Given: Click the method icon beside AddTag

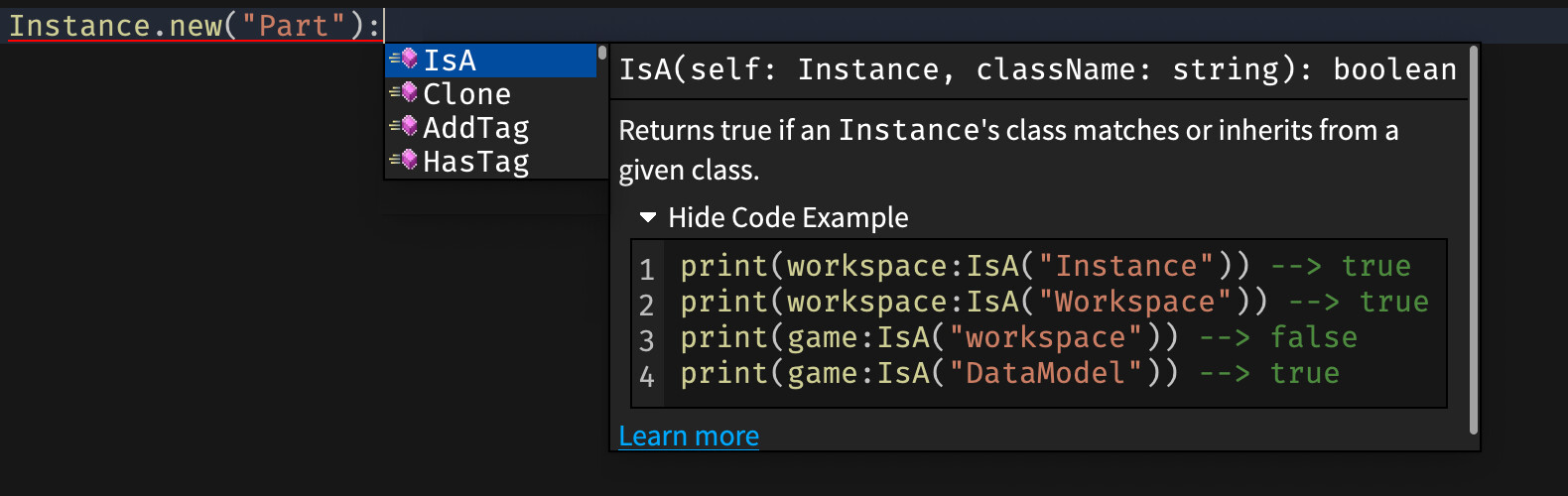Looking at the screenshot, I should pyautogui.click(x=404, y=127).
